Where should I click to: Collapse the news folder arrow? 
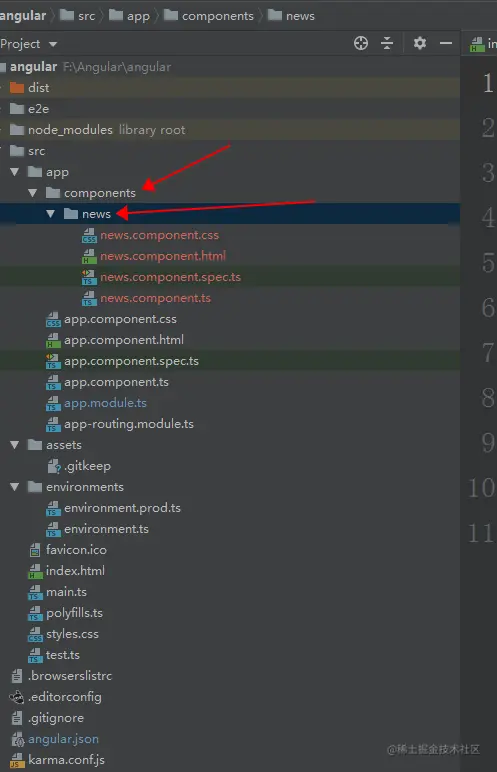[x=51, y=214]
